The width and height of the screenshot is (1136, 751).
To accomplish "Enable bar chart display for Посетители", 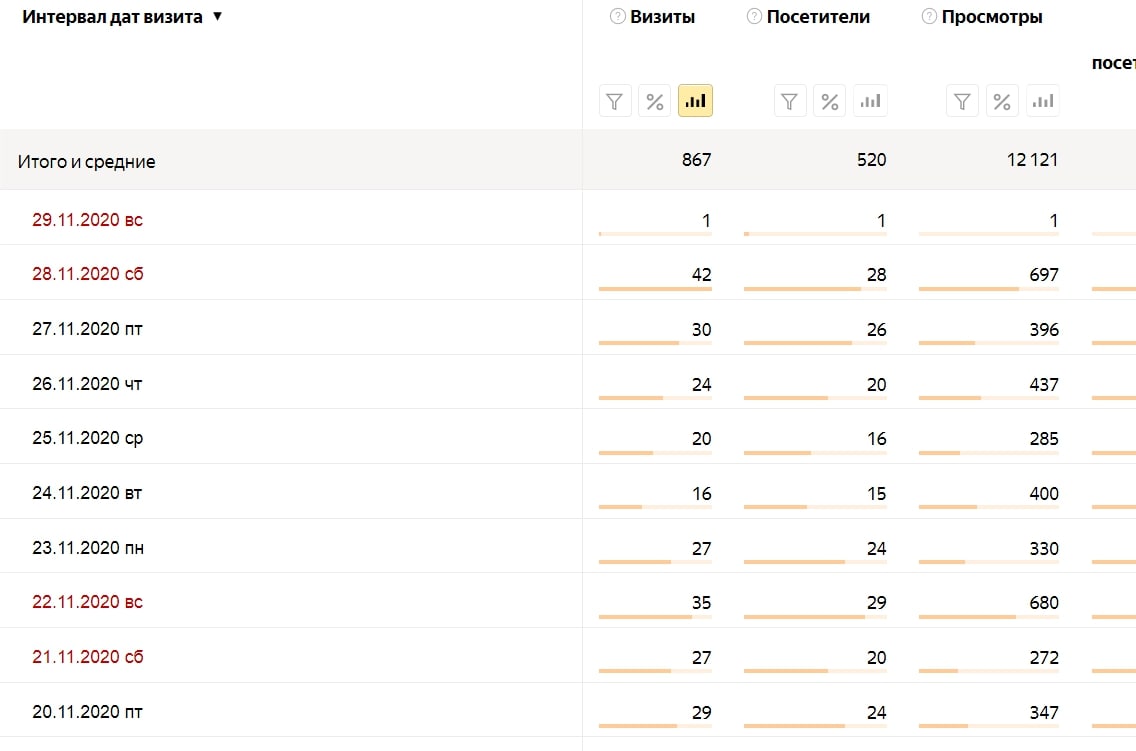I will (870, 101).
